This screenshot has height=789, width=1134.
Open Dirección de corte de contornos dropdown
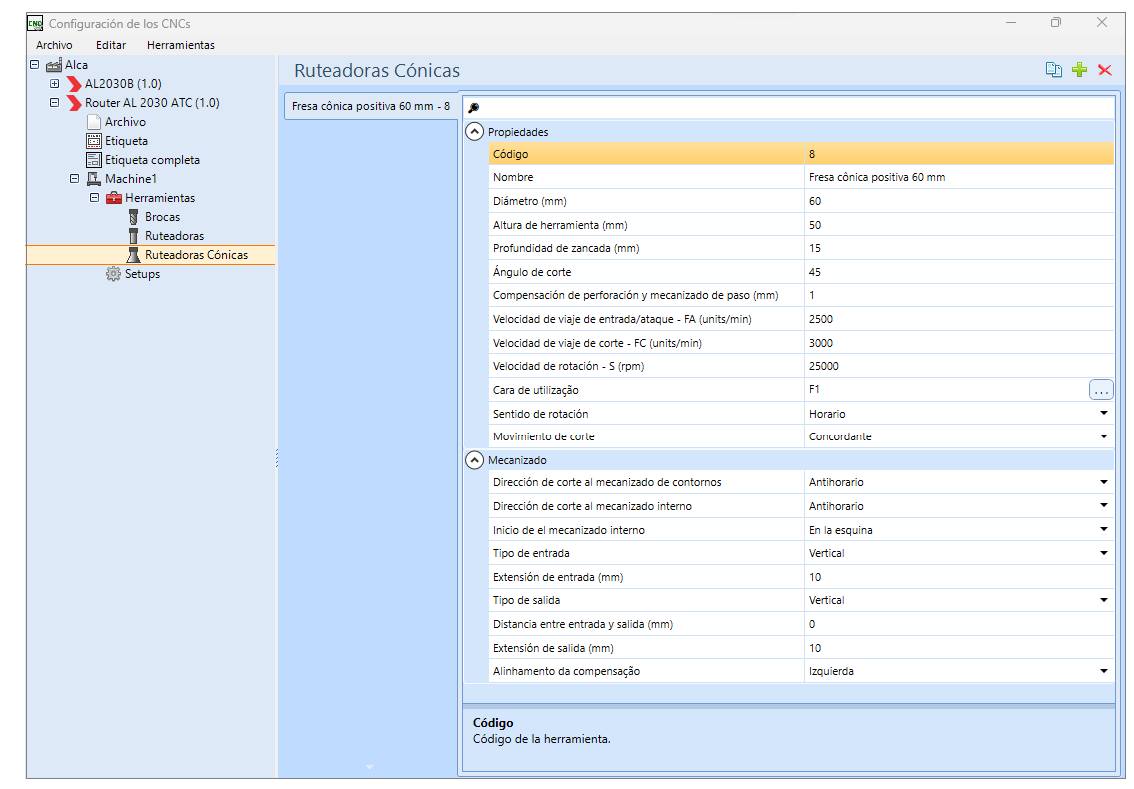click(1104, 482)
